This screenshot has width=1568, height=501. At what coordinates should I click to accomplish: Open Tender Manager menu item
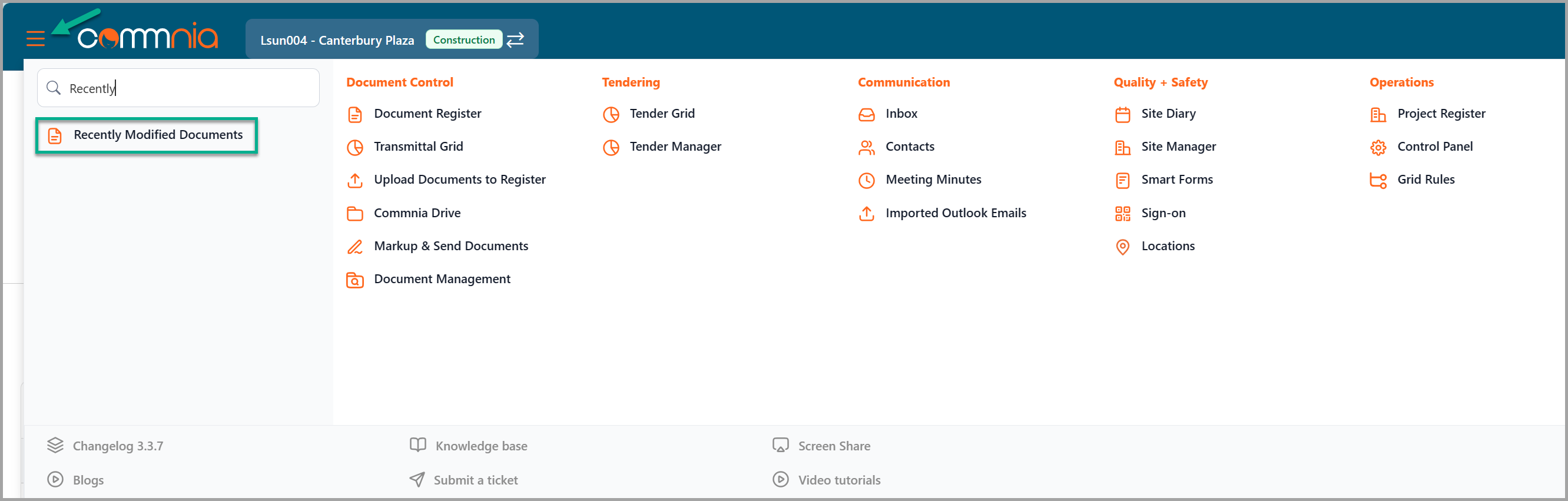[x=675, y=147]
